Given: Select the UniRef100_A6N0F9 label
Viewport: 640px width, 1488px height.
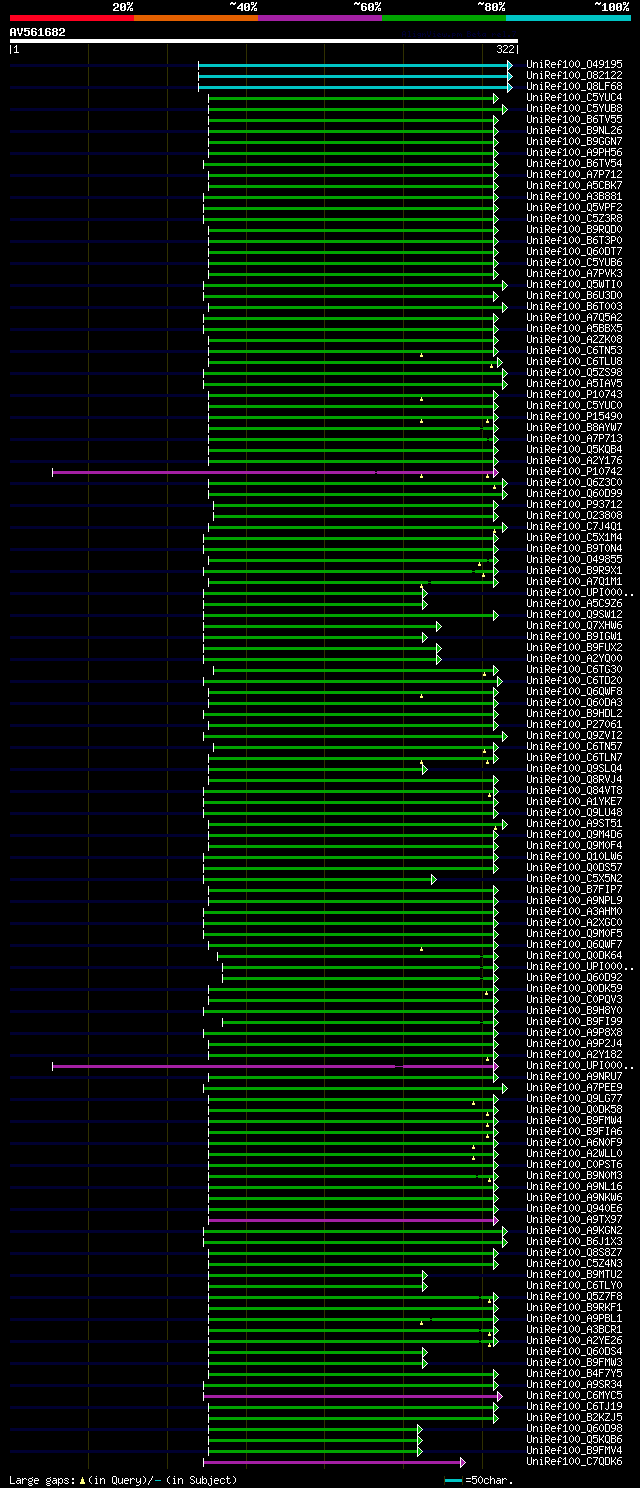Looking at the screenshot, I should [575, 1142].
